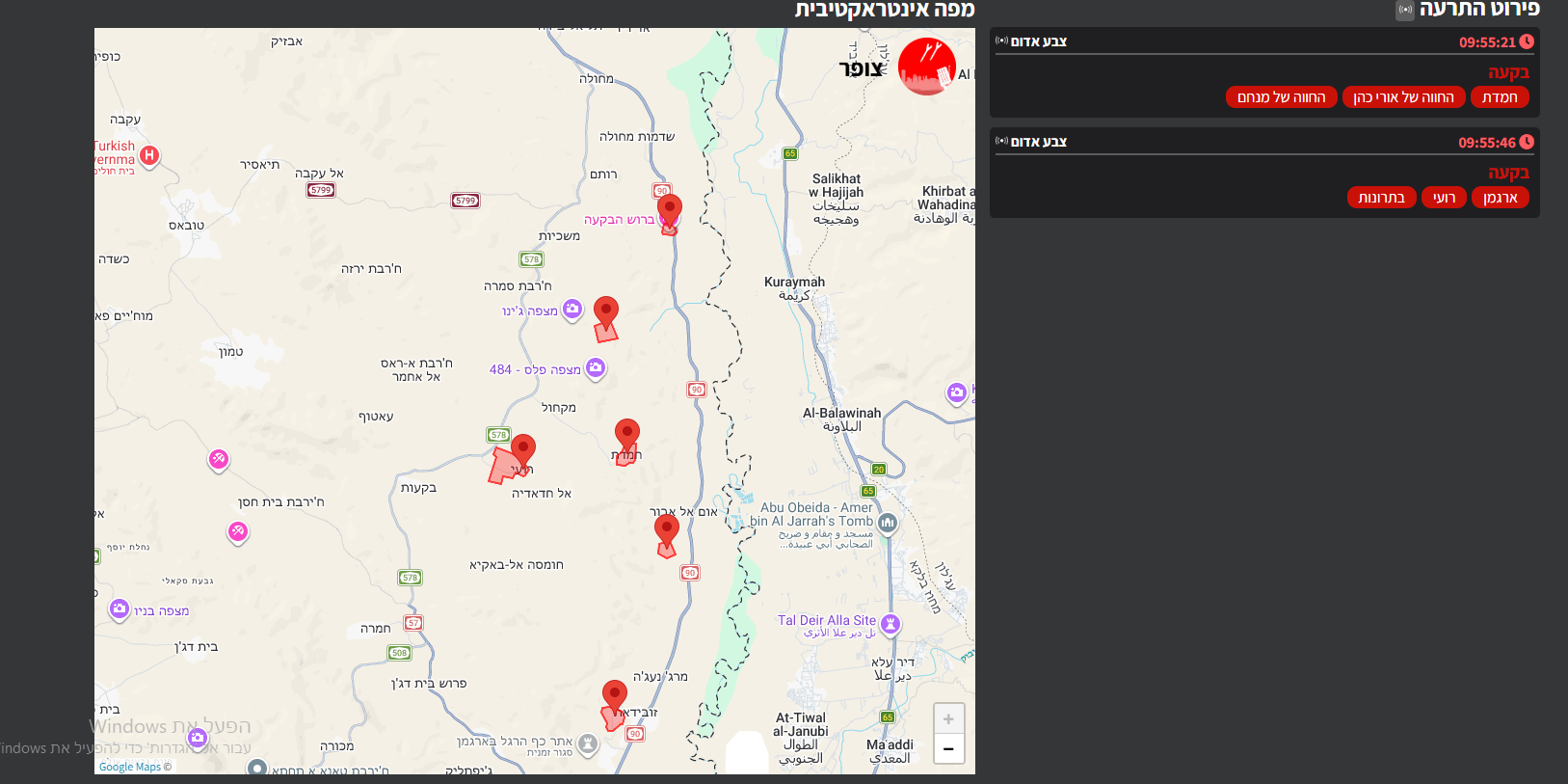Image resolution: width=1568 pixels, height=784 pixels.
Task: Click the broadcast icon in the 09:55:21 alert header
Action: click(x=1001, y=41)
